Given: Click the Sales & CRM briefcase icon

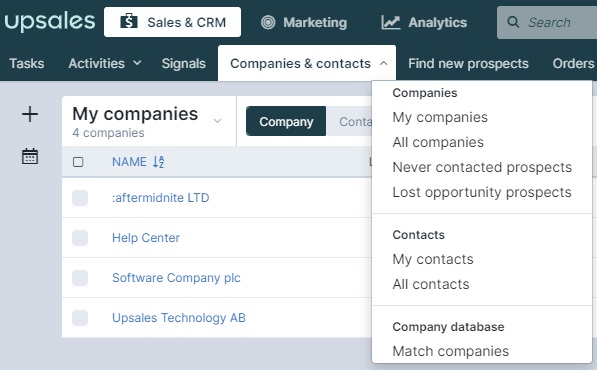Looking at the screenshot, I should click(129, 22).
